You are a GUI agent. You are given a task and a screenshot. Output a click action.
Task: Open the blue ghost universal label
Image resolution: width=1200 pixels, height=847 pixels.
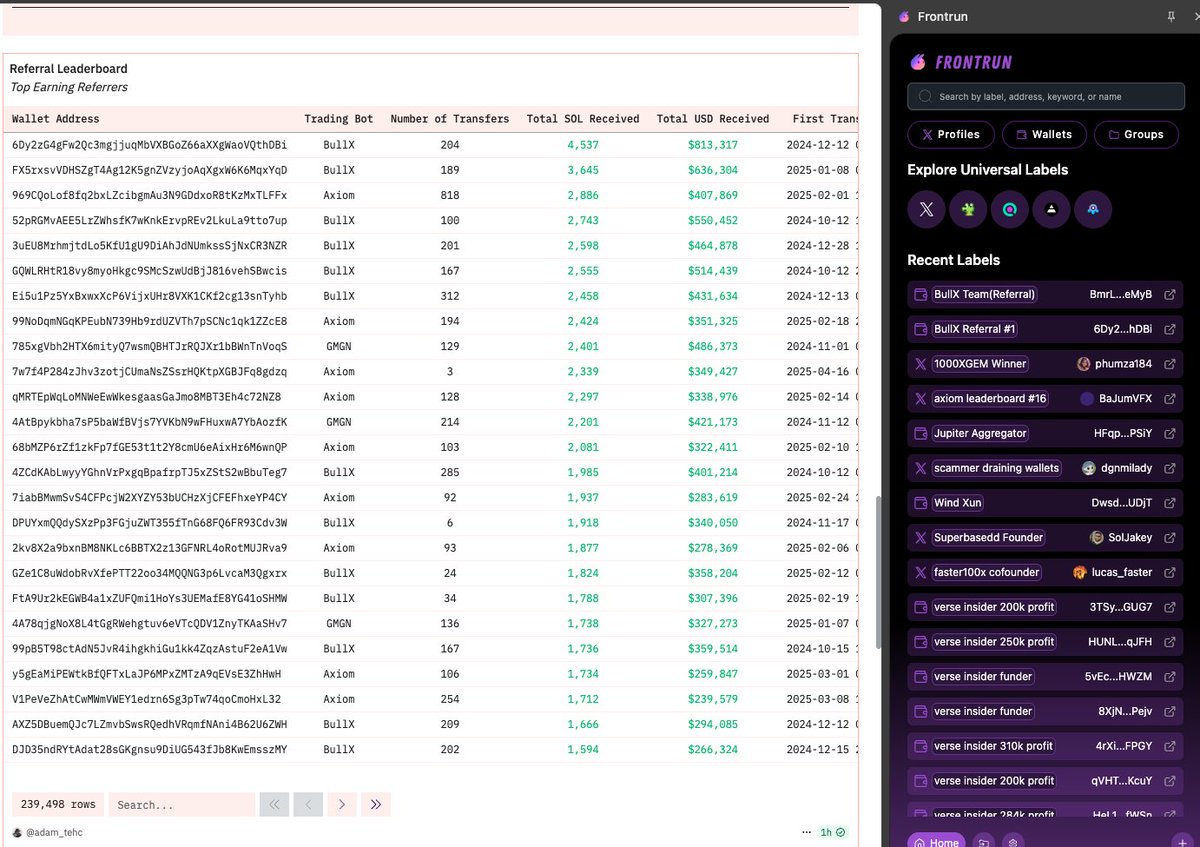[x=1093, y=210]
